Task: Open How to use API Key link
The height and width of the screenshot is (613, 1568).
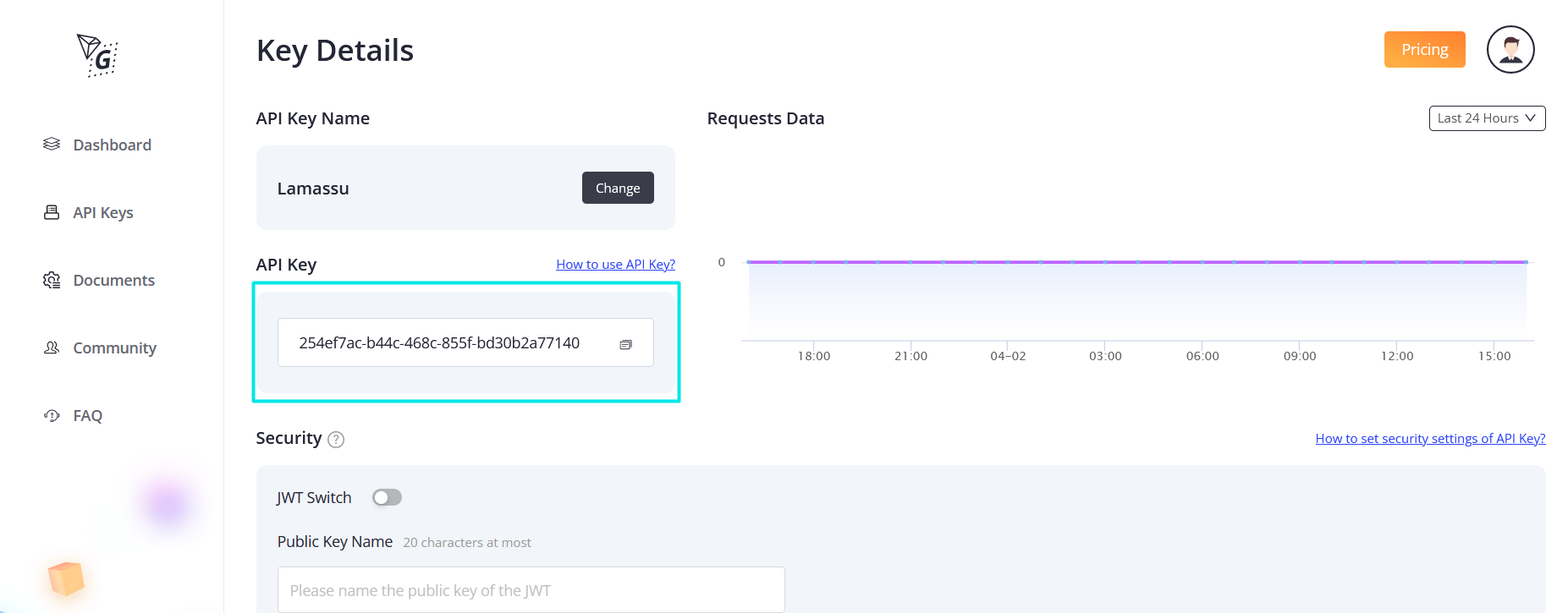Action: tap(615, 265)
